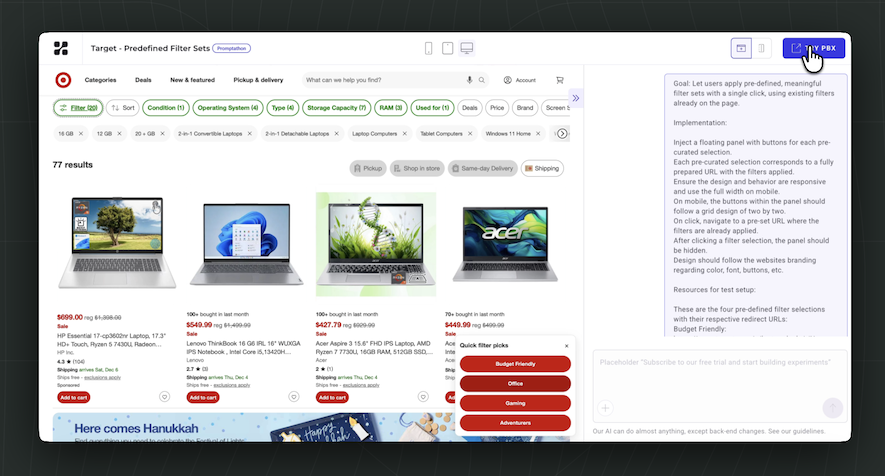885x476 pixels.
Task: Click the send arrow button in chat
Action: coord(833,408)
